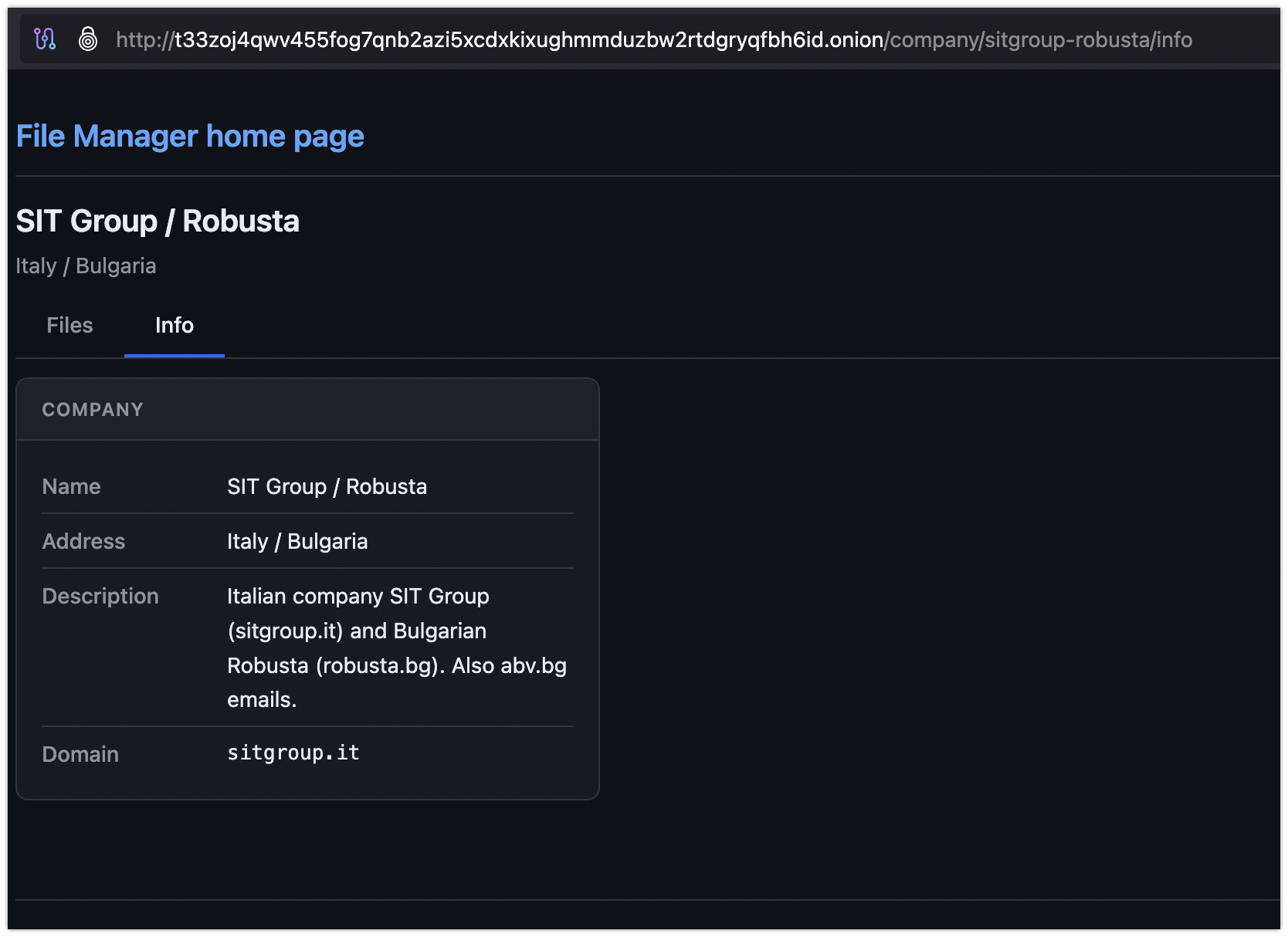Image resolution: width=1288 pixels, height=937 pixels.
Task: Click the SIT Group / Robusta page heading
Action: coord(158,222)
